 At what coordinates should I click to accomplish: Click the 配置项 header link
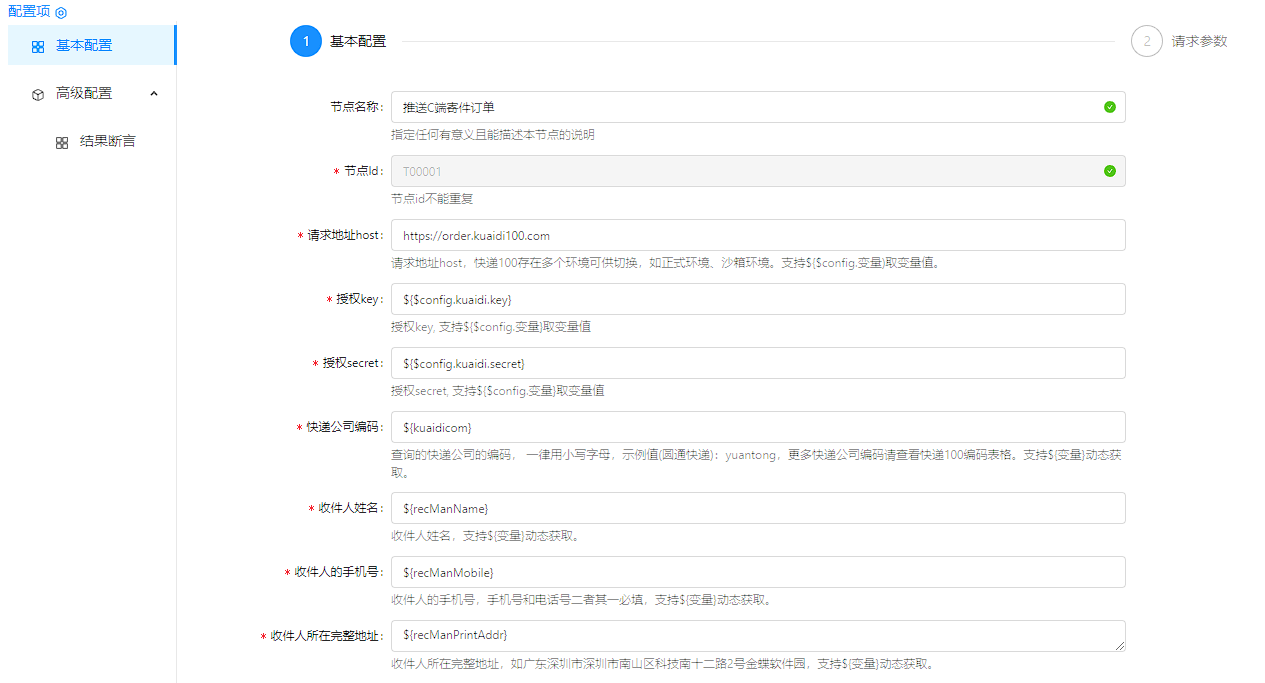tap(29, 12)
